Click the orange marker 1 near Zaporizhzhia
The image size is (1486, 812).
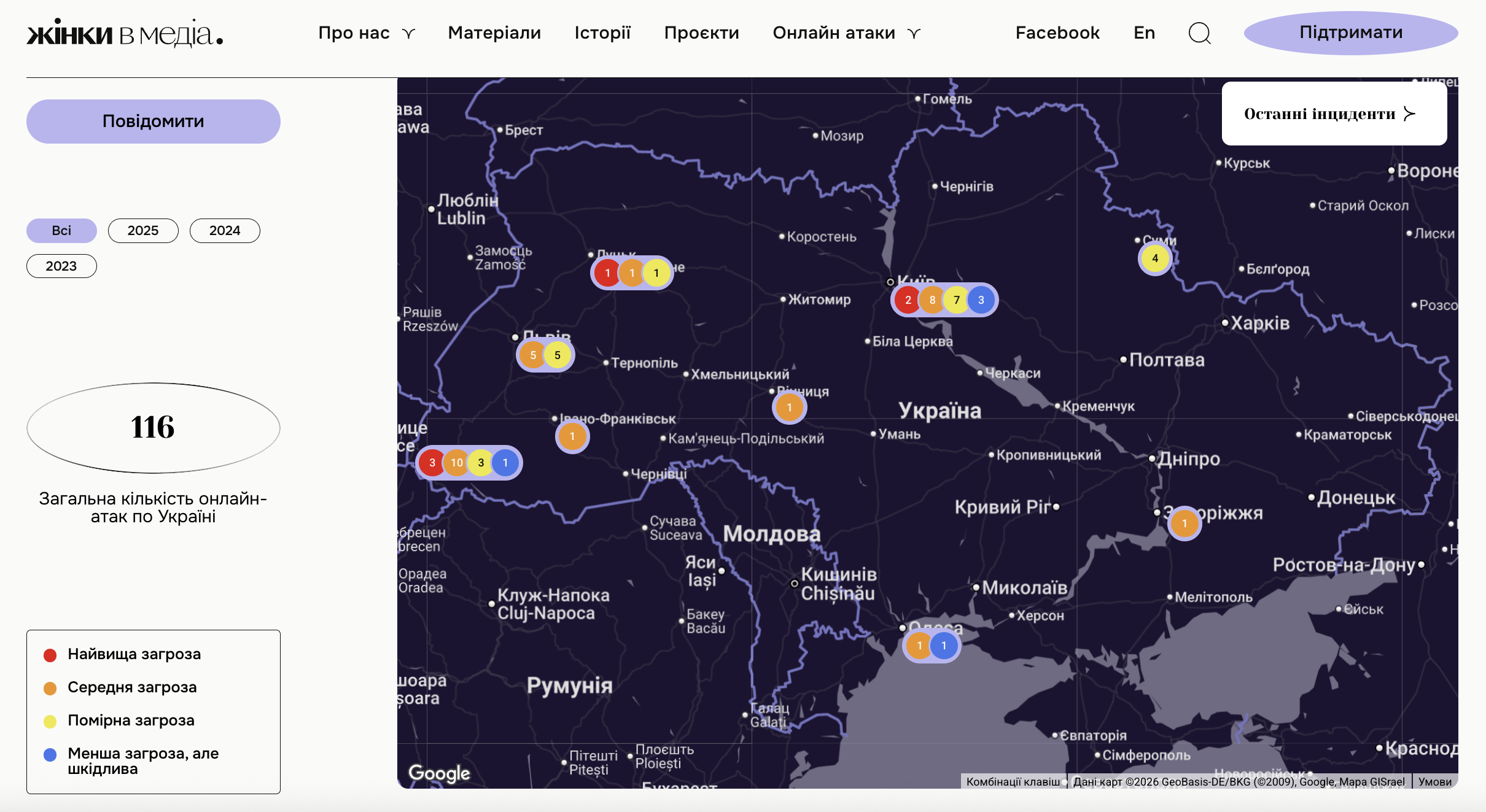pos(1184,524)
